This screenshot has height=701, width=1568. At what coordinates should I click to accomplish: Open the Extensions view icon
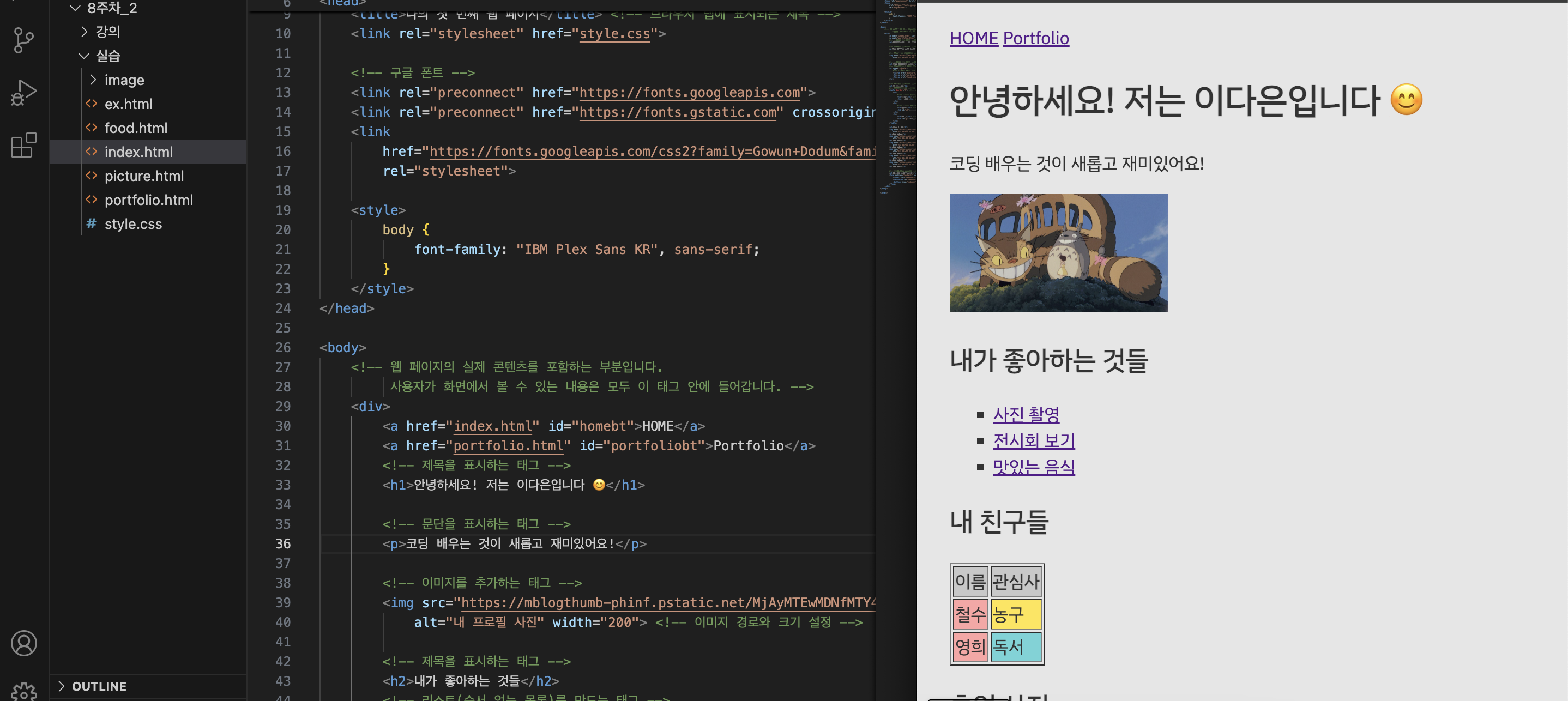23,145
